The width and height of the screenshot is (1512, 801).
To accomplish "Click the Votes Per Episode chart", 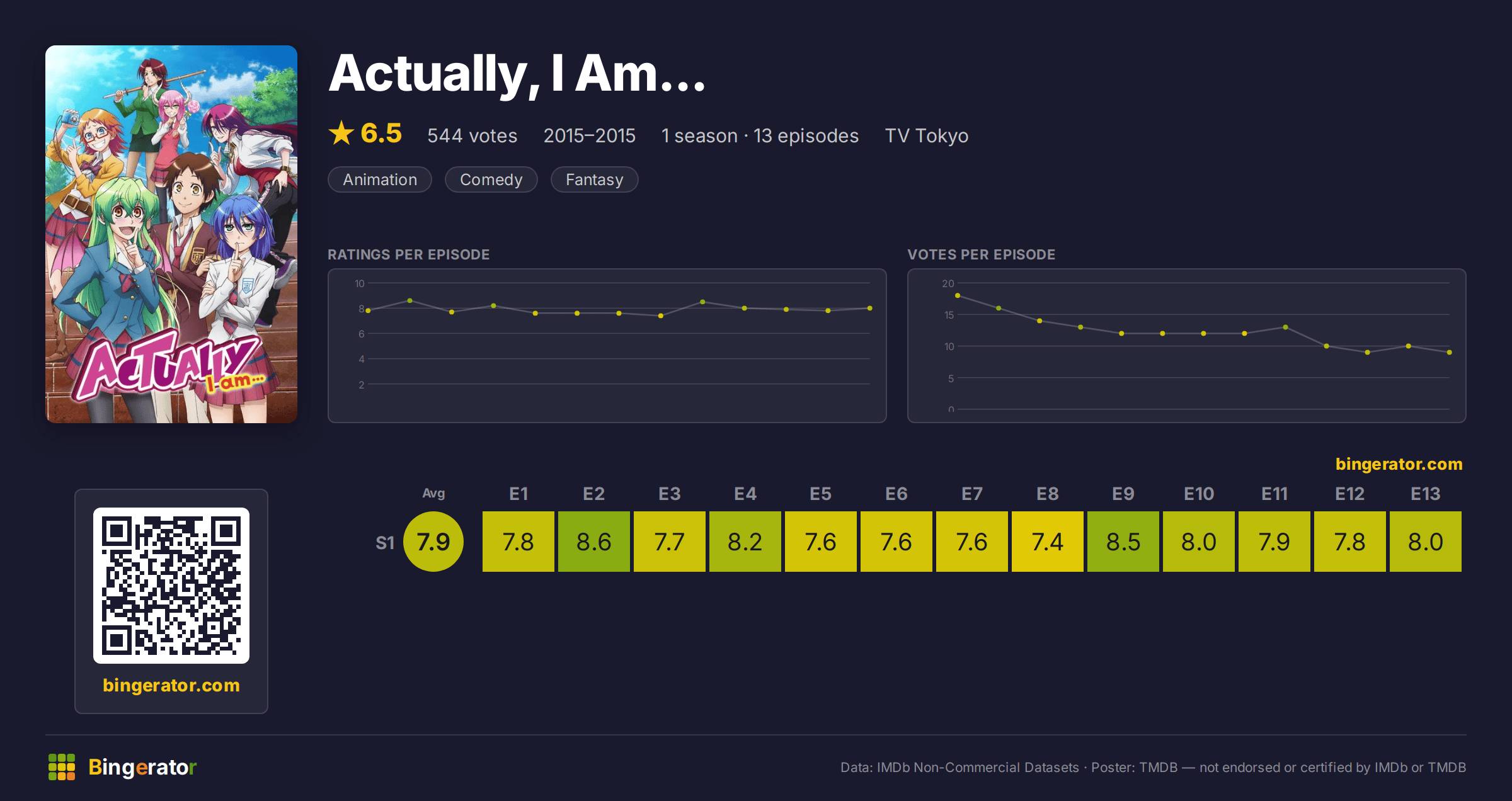I will [x=1187, y=346].
